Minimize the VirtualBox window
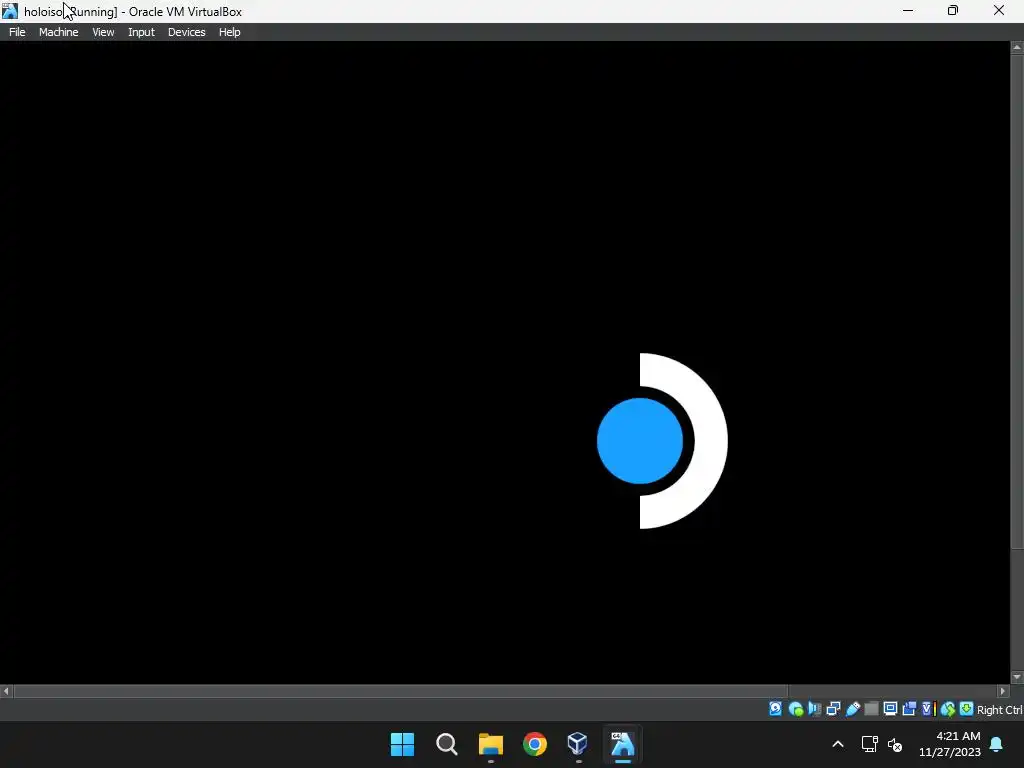Image resolution: width=1024 pixels, height=768 pixels. pyautogui.click(x=908, y=11)
